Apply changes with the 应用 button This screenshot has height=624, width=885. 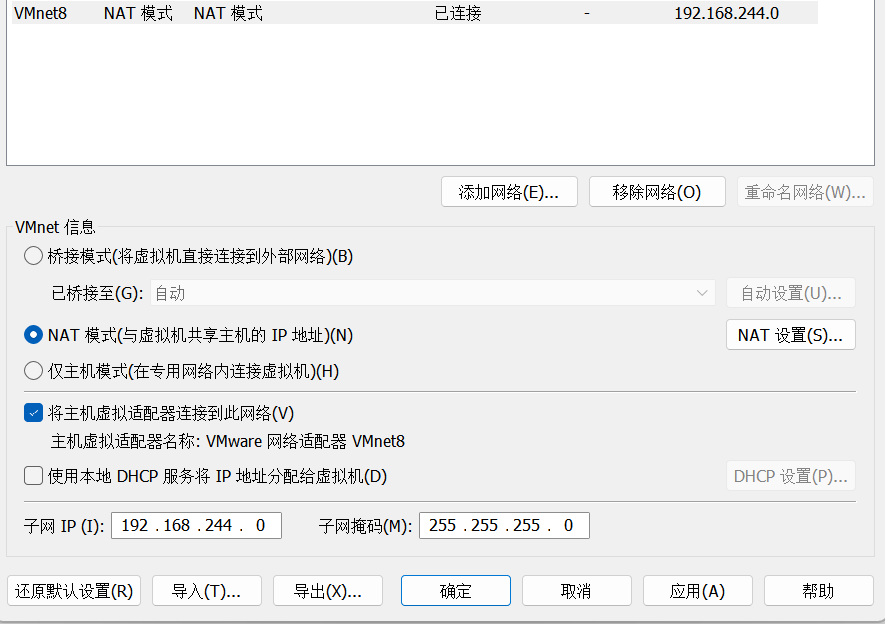[697, 591]
